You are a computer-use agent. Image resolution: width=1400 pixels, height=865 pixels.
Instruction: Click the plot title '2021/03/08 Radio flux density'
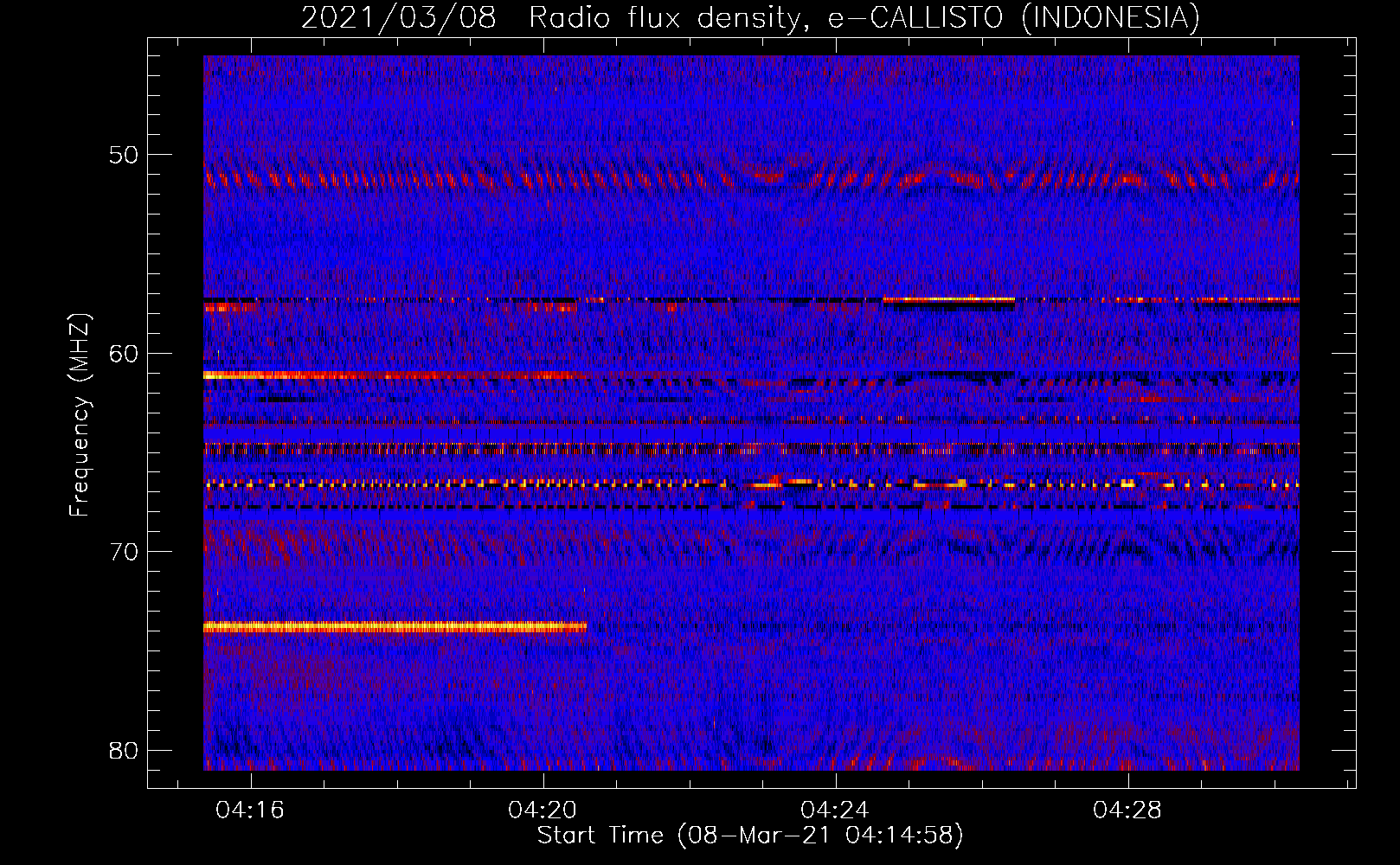pyautogui.click(x=556, y=17)
